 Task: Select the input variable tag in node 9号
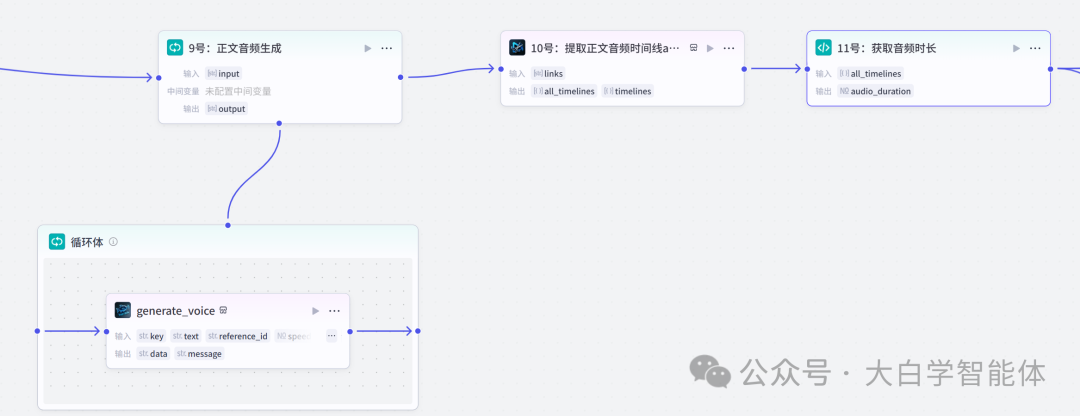coord(224,73)
